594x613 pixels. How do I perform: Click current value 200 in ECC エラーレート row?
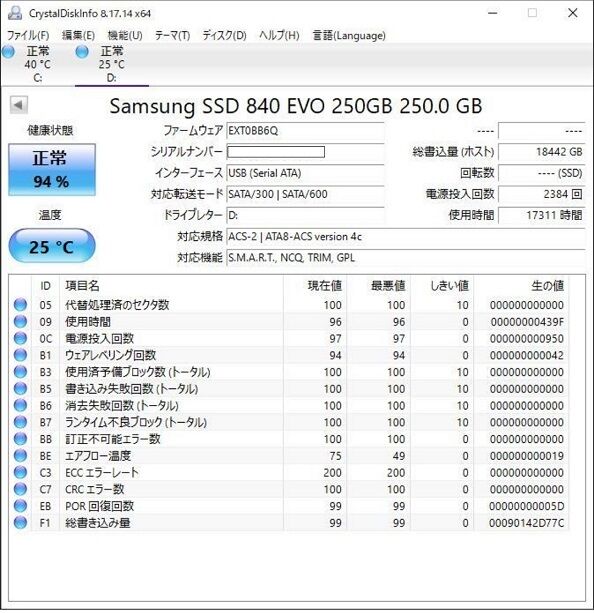(332, 473)
